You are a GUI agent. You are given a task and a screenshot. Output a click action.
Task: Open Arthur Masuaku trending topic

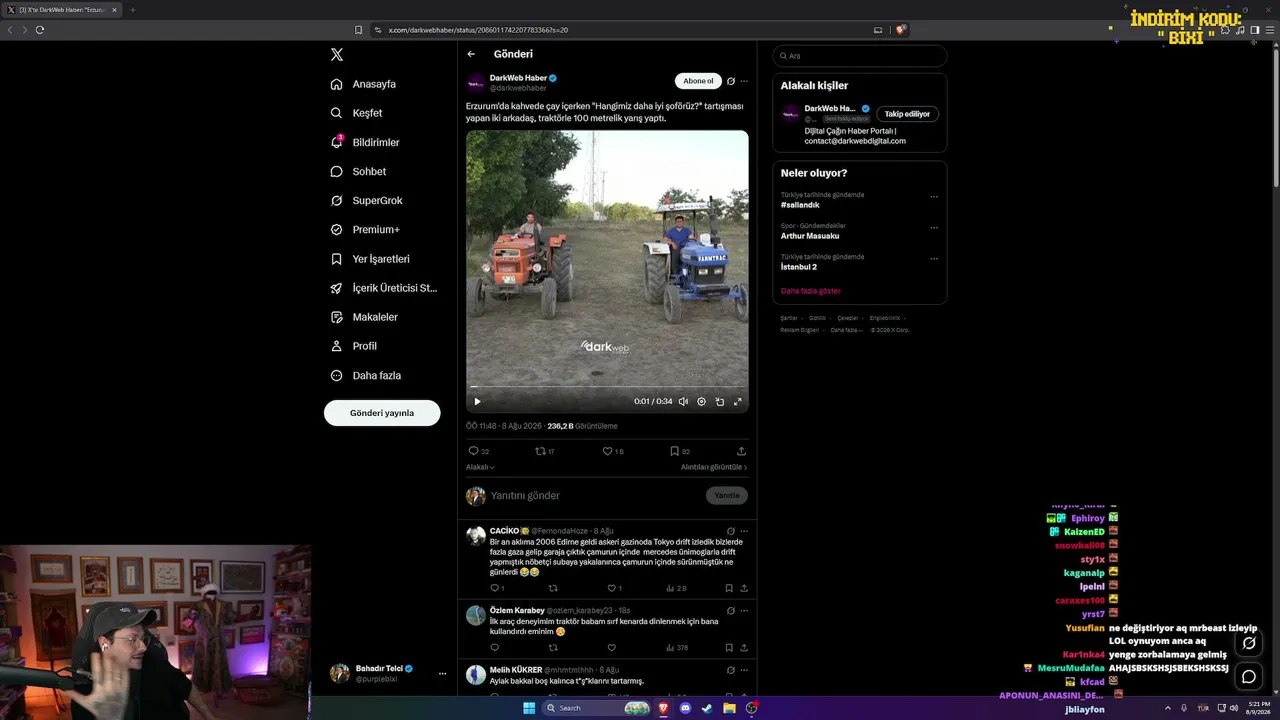click(x=810, y=236)
